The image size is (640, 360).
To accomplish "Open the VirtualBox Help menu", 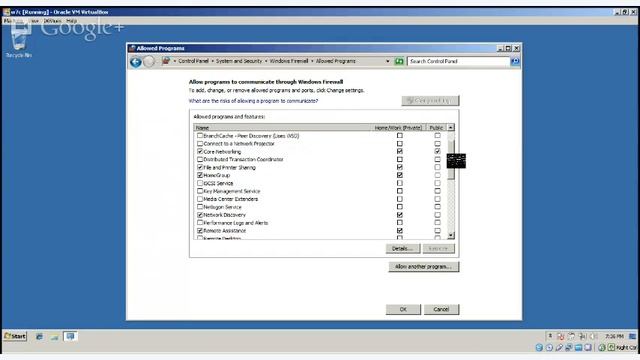I will 71,21.
